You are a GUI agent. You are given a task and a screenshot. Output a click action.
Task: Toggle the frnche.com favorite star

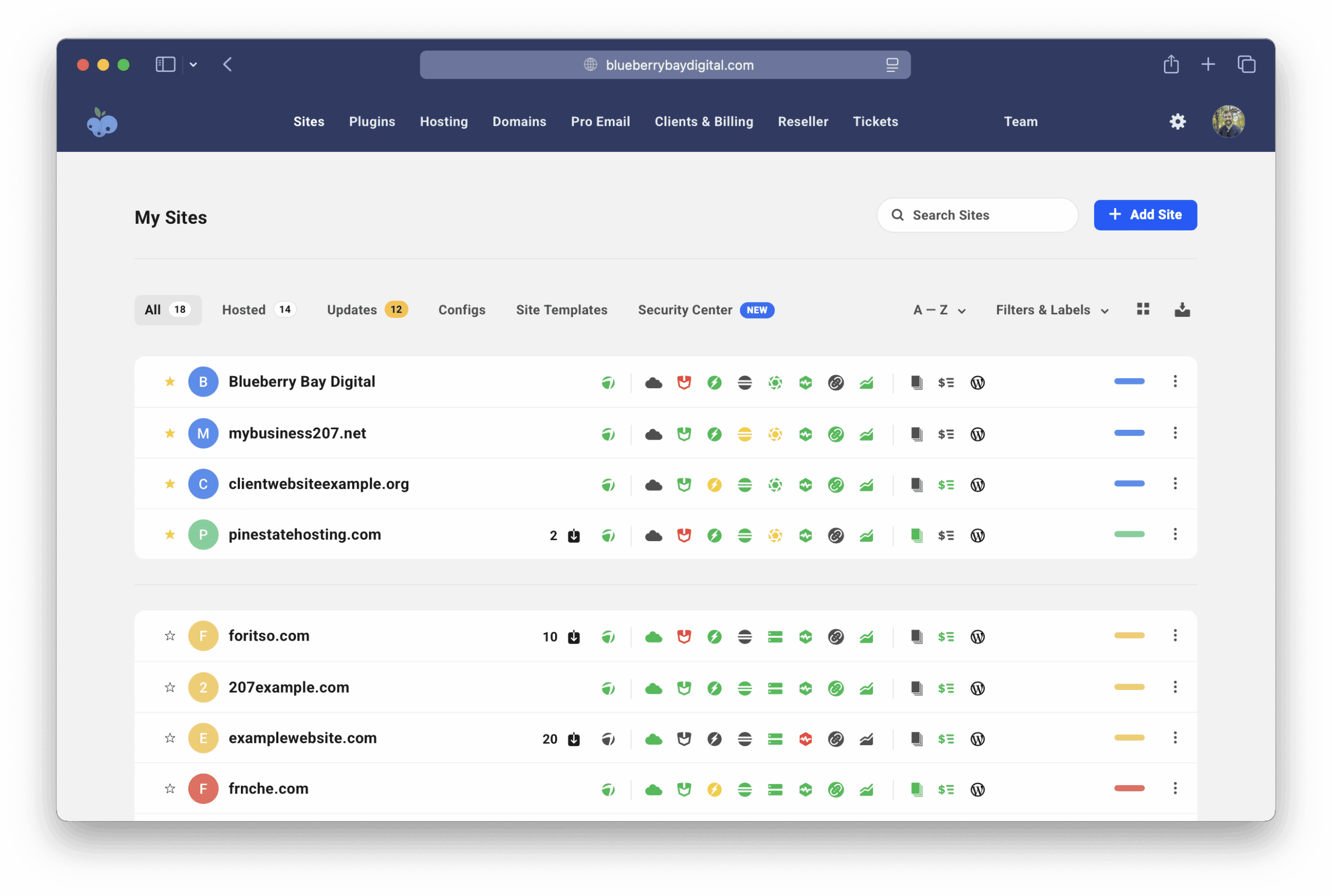point(170,789)
